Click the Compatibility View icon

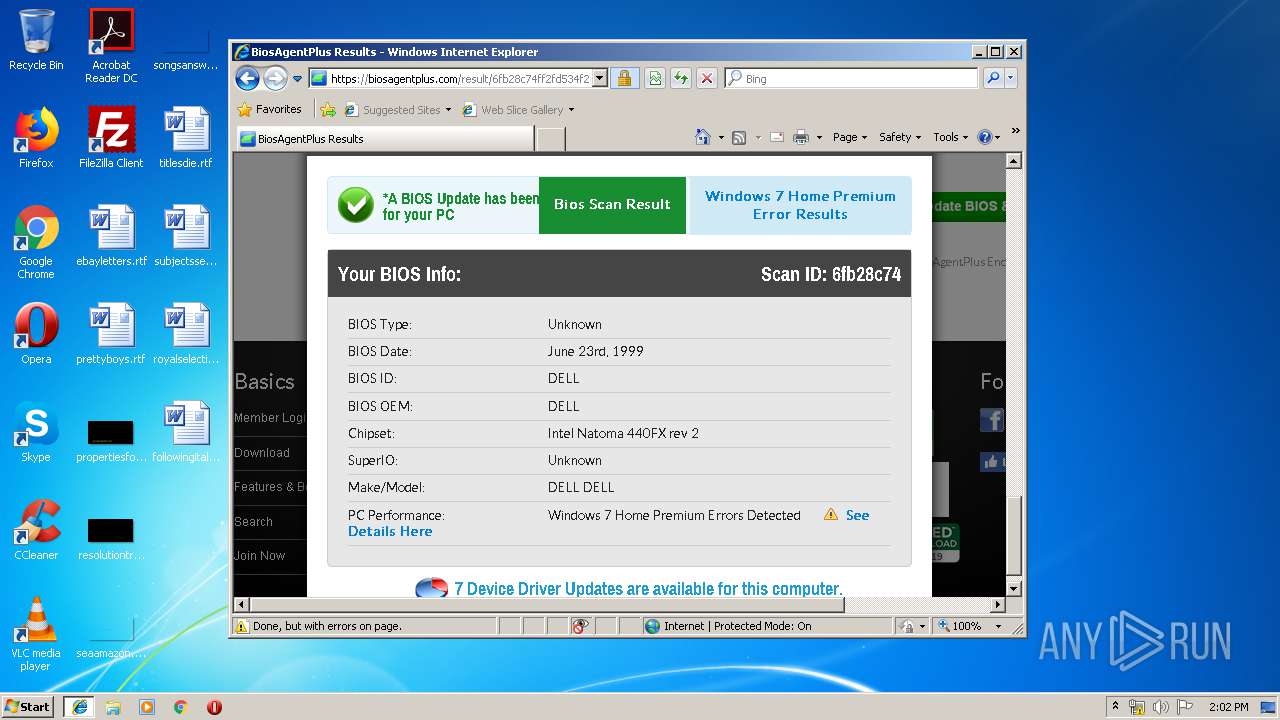[x=654, y=78]
